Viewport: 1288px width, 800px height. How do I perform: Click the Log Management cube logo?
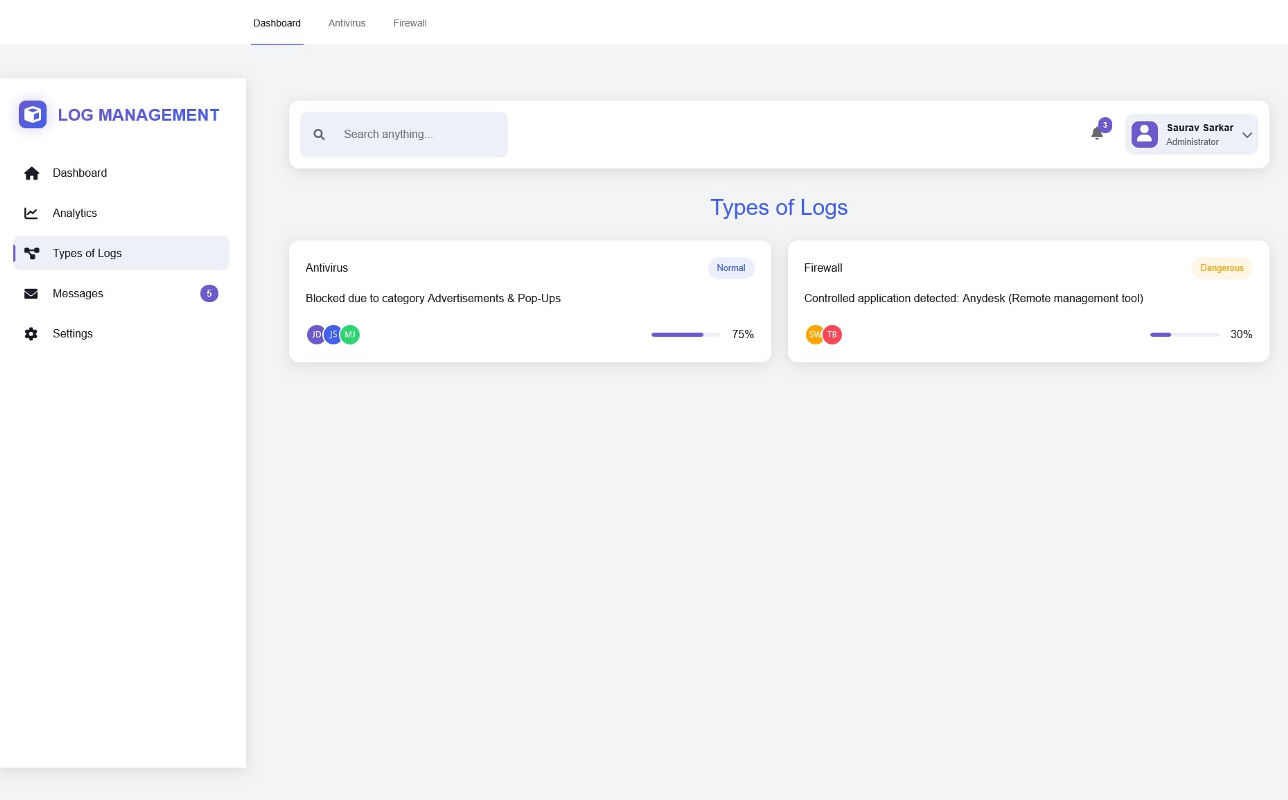pyautogui.click(x=33, y=115)
